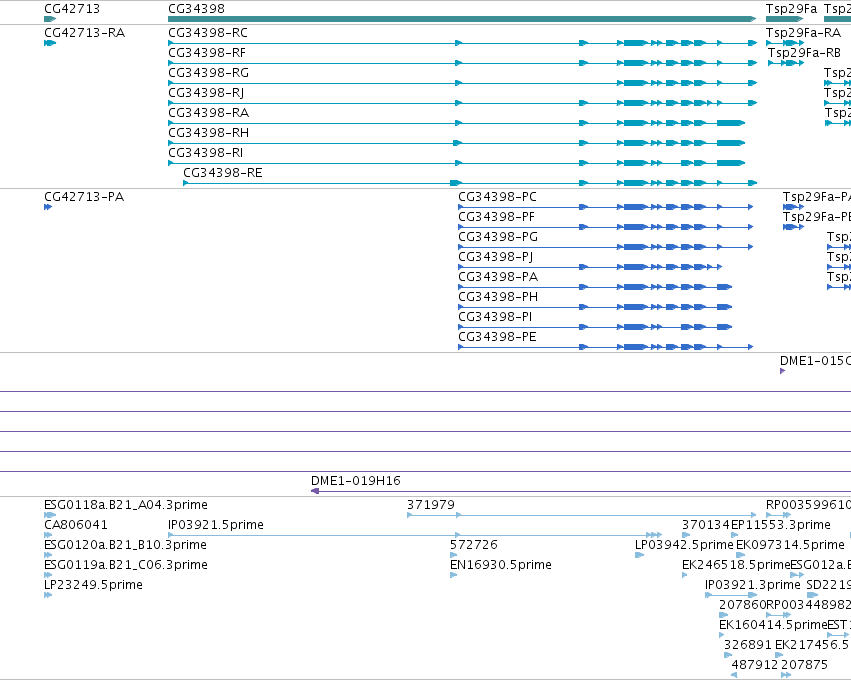Click the 207860 EST label
Image resolution: width=851 pixels, height=680 pixels.
coord(742,605)
